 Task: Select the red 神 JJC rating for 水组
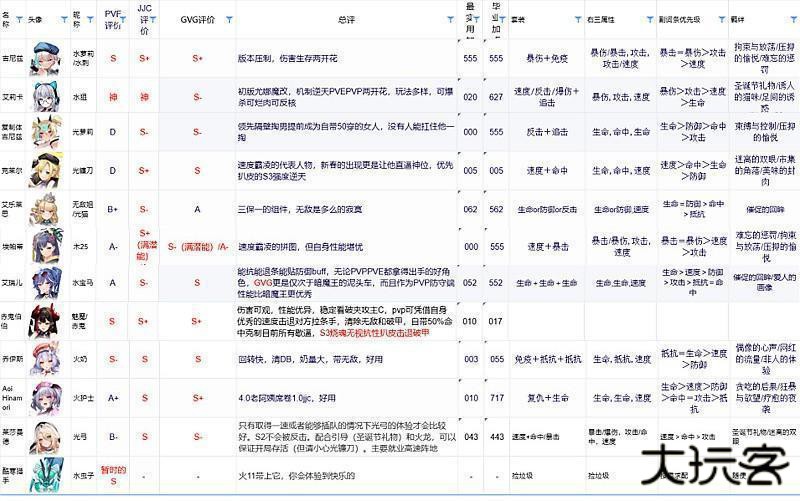144,97
